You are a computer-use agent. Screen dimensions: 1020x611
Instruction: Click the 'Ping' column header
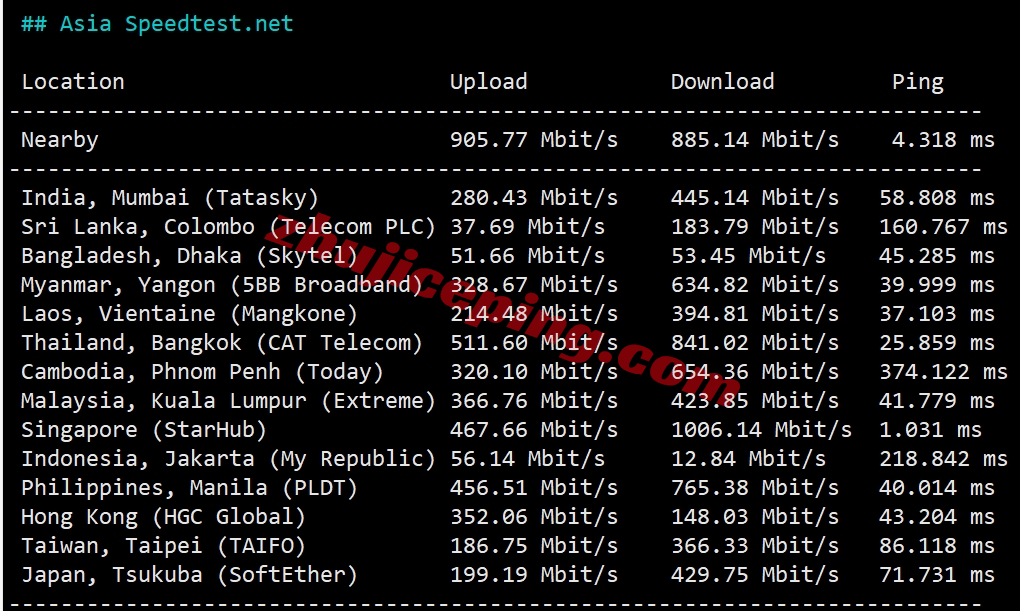click(918, 83)
